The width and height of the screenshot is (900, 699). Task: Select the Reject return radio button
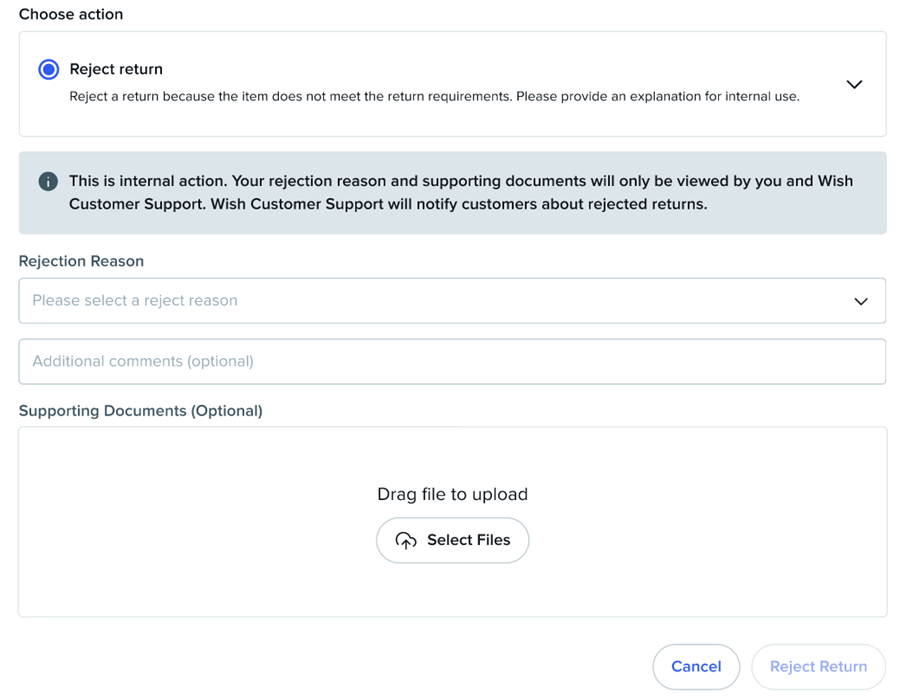point(48,70)
